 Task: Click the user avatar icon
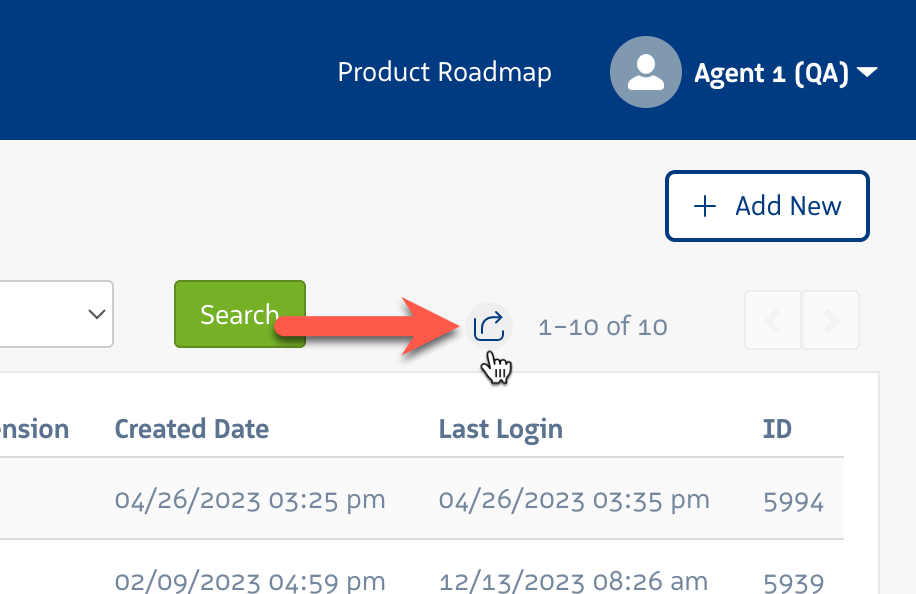point(646,72)
